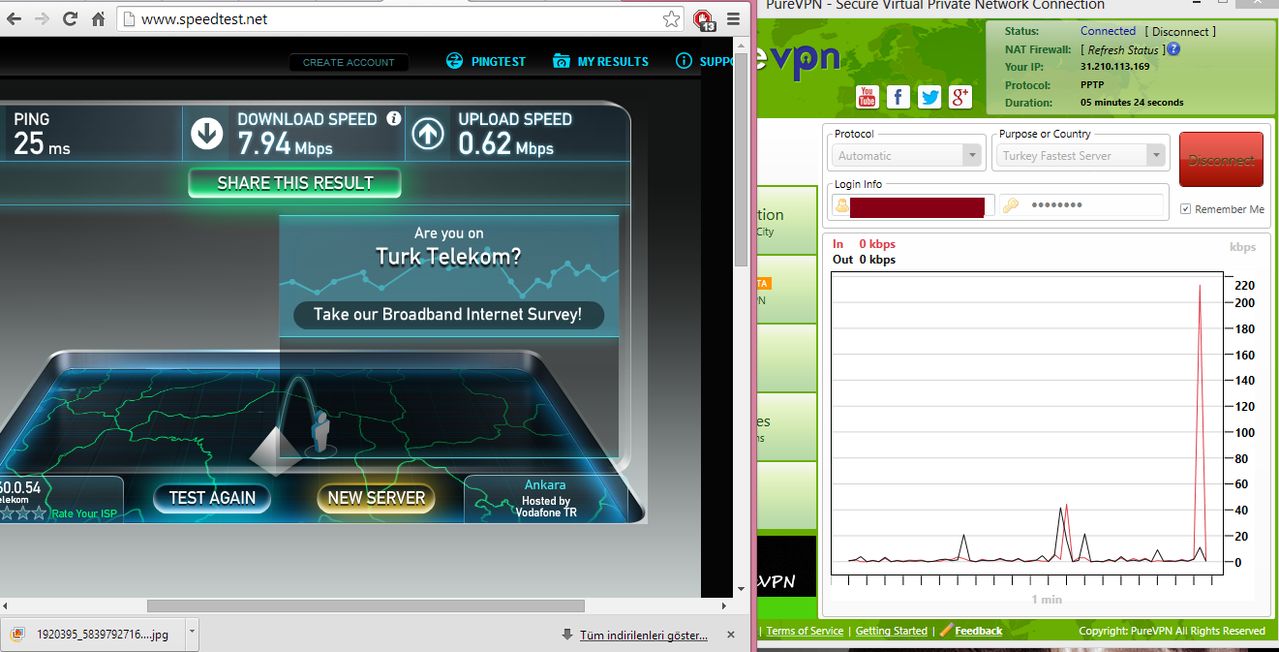Expand the Protocol Automatic dropdown
This screenshot has height=652, width=1279.
(x=971, y=156)
